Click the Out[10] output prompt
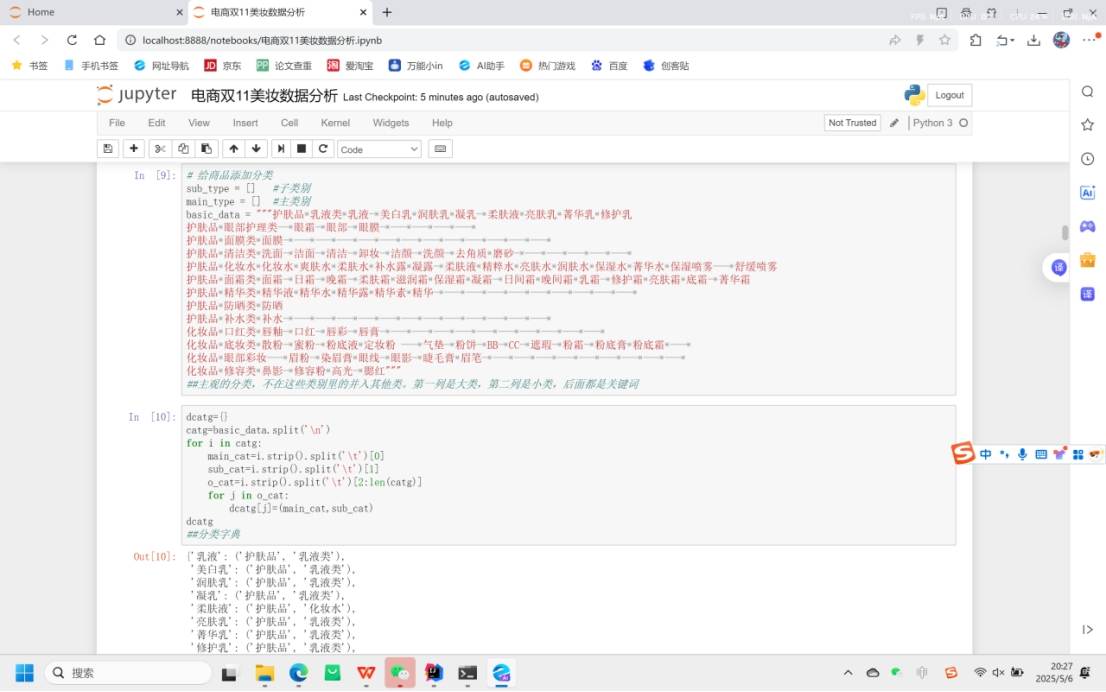This screenshot has height=692, width=1106. (154, 557)
